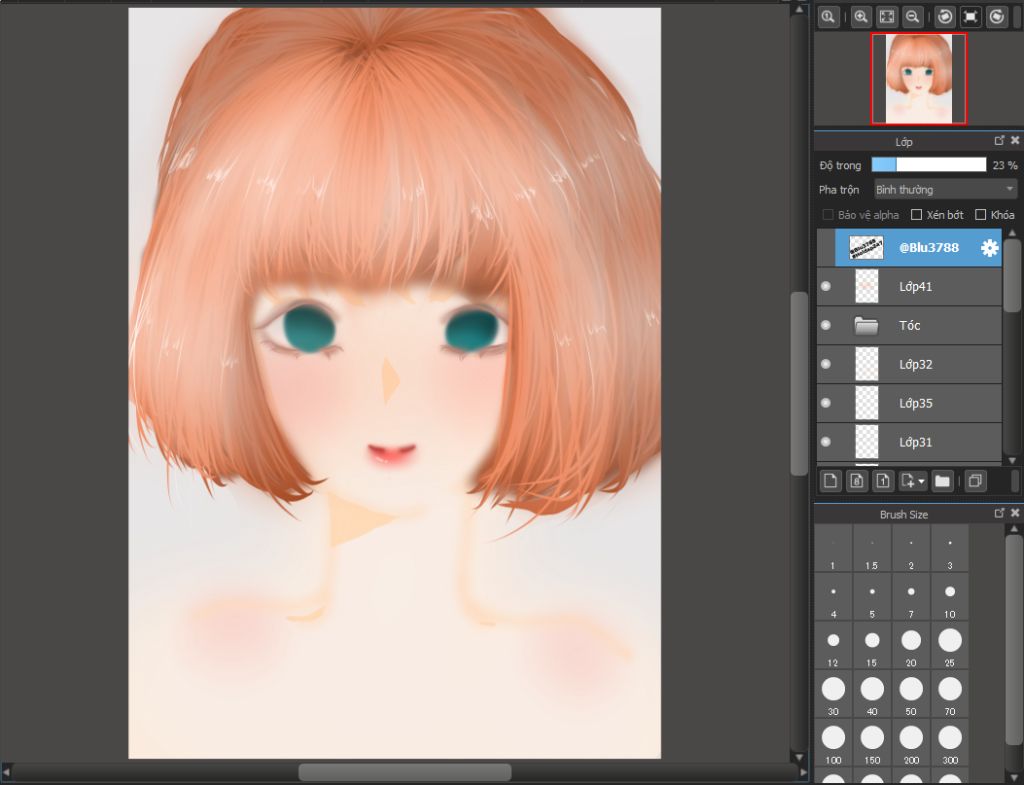
Task: Check the Khóa lock checkbox
Action: coord(980,215)
